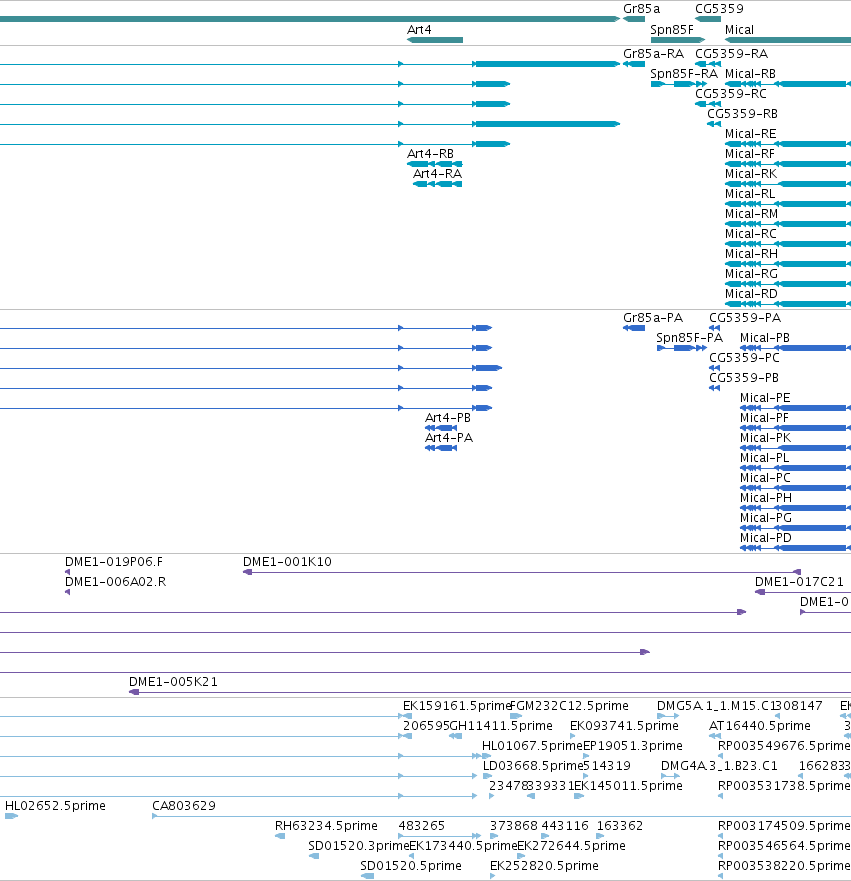Screen dimensions: 851x881
Task: Select protein CG5359-PA
Action: tap(715, 328)
